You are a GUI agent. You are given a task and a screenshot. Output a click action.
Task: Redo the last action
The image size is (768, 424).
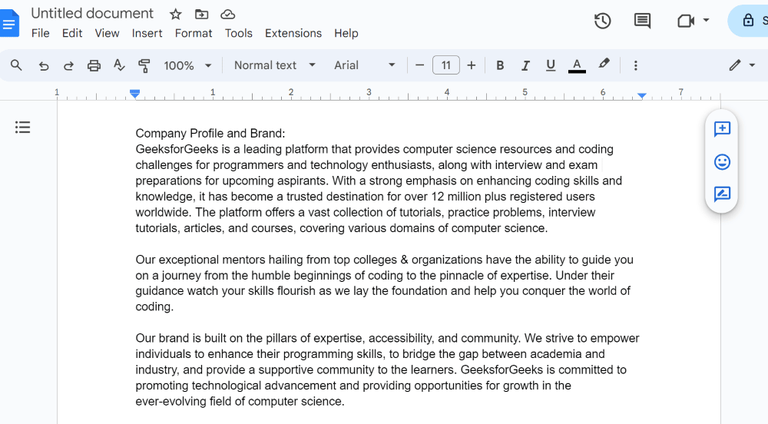tap(69, 65)
